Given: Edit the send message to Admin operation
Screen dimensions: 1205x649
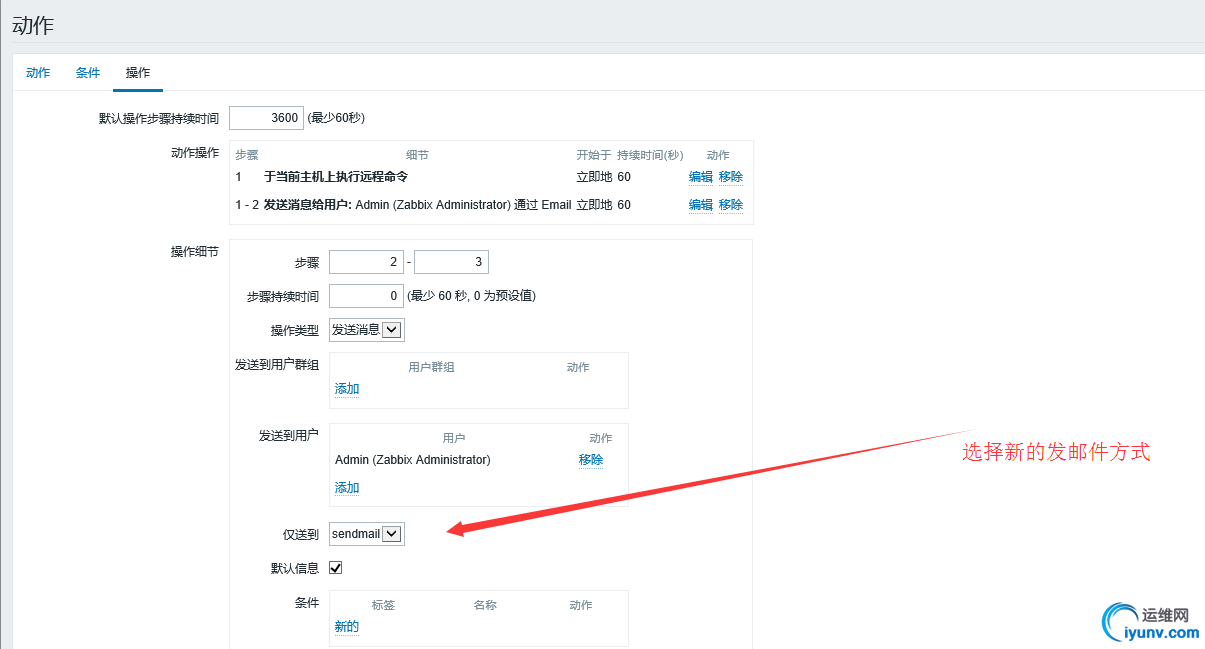Looking at the screenshot, I should [x=700, y=205].
